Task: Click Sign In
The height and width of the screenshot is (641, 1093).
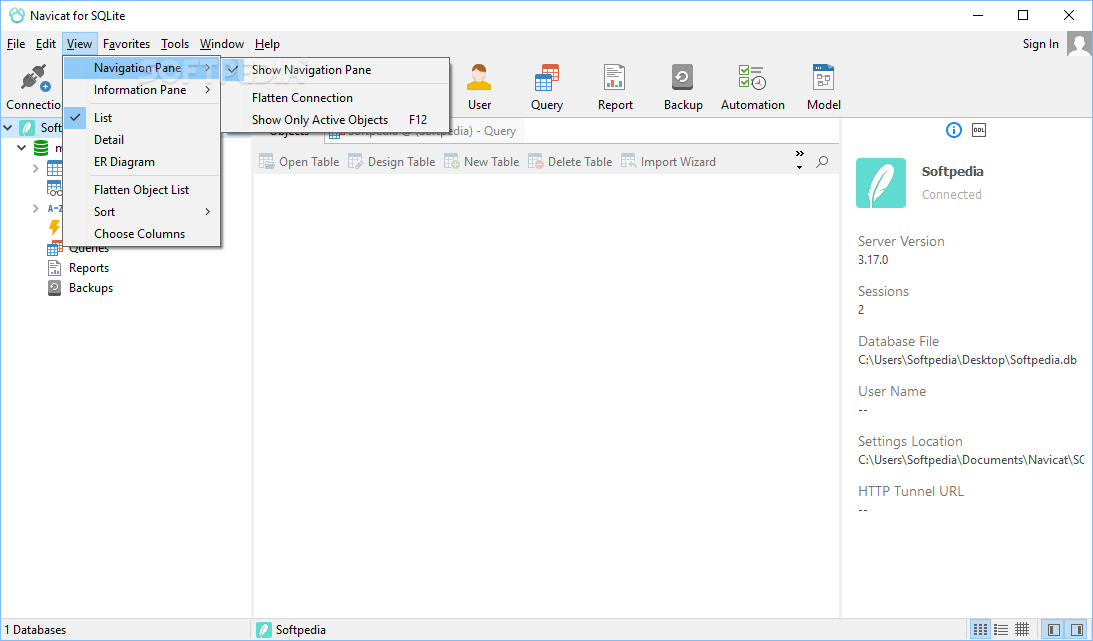Action: pyautogui.click(x=1041, y=44)
